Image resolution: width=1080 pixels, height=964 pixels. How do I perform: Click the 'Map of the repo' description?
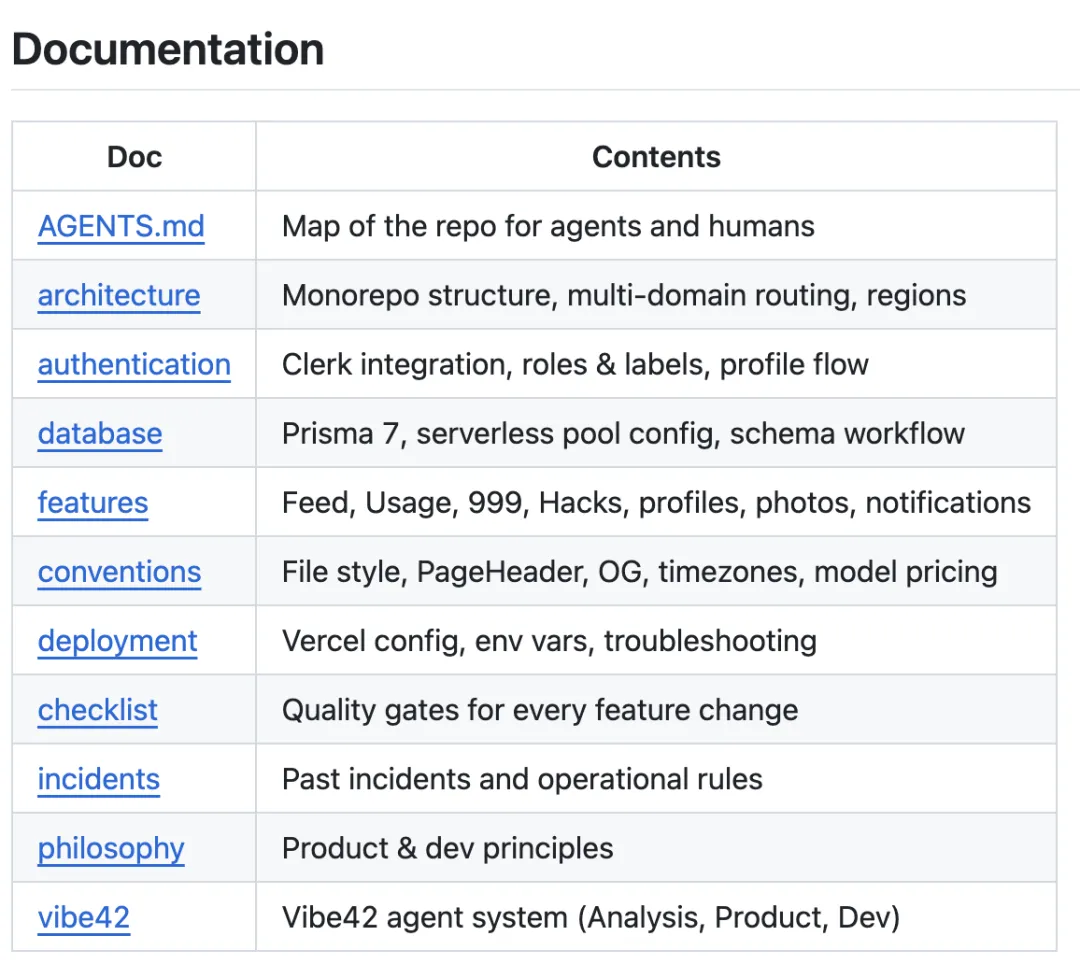tap(548, 226)
